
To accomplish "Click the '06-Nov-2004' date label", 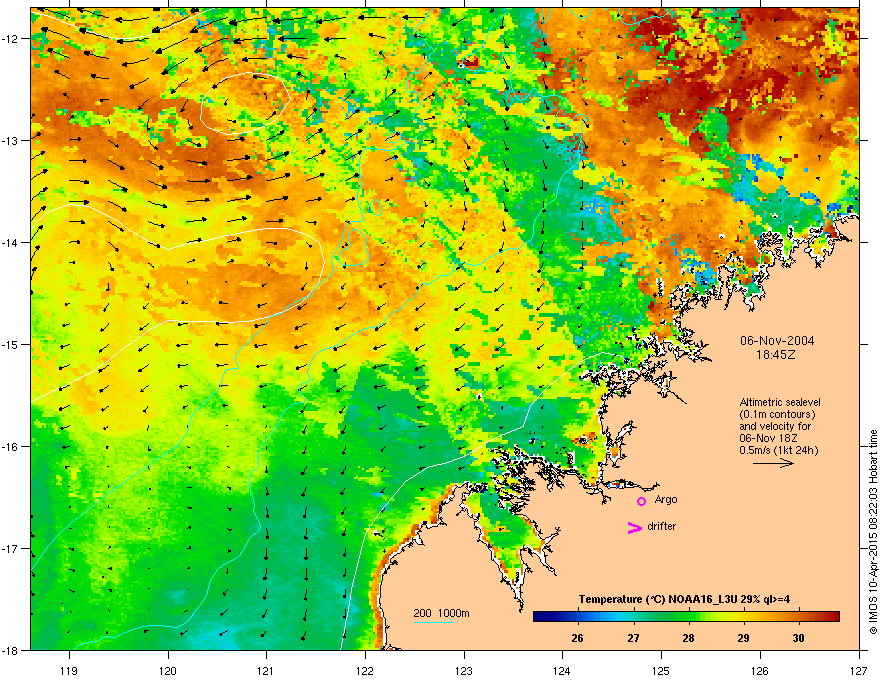I will point(777,341).
